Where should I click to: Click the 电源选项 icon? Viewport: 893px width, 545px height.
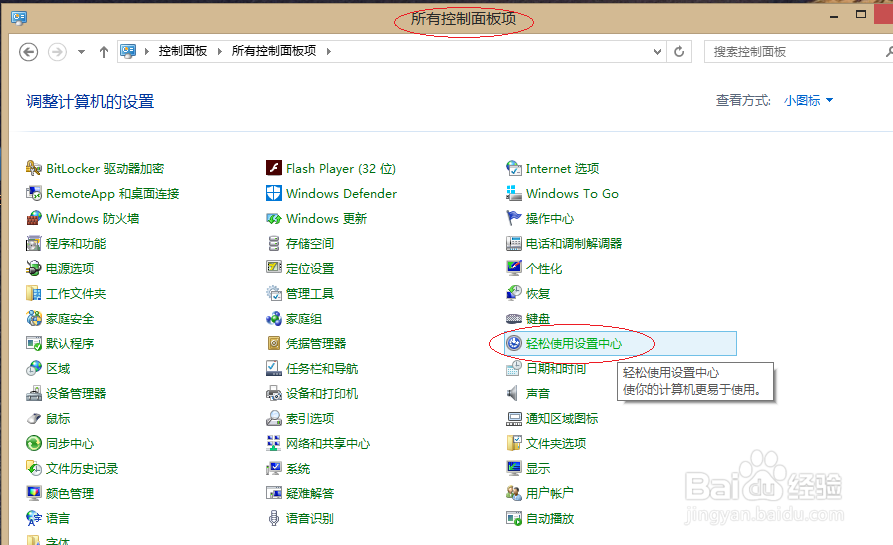34,268
